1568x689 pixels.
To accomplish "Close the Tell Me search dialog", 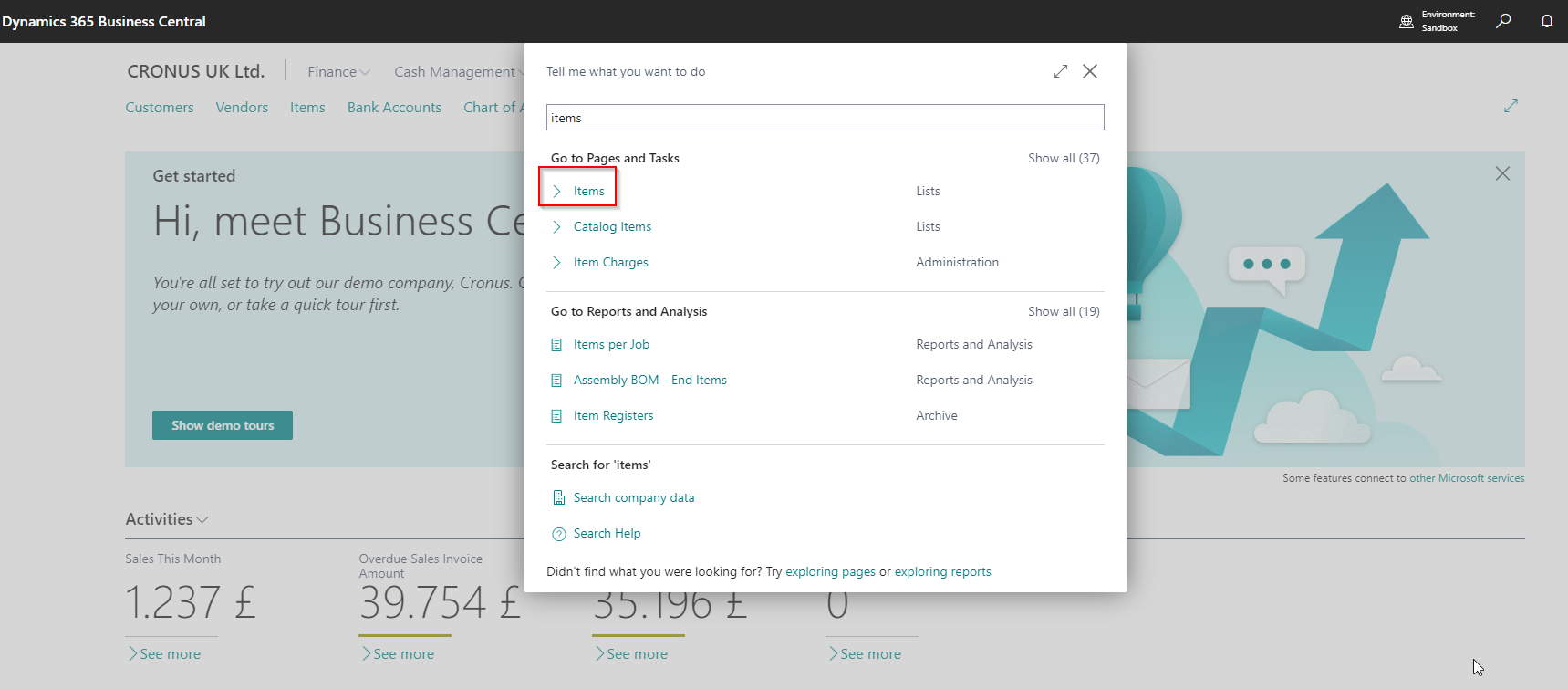I will pyautogui.click(x=1090, y=71).
